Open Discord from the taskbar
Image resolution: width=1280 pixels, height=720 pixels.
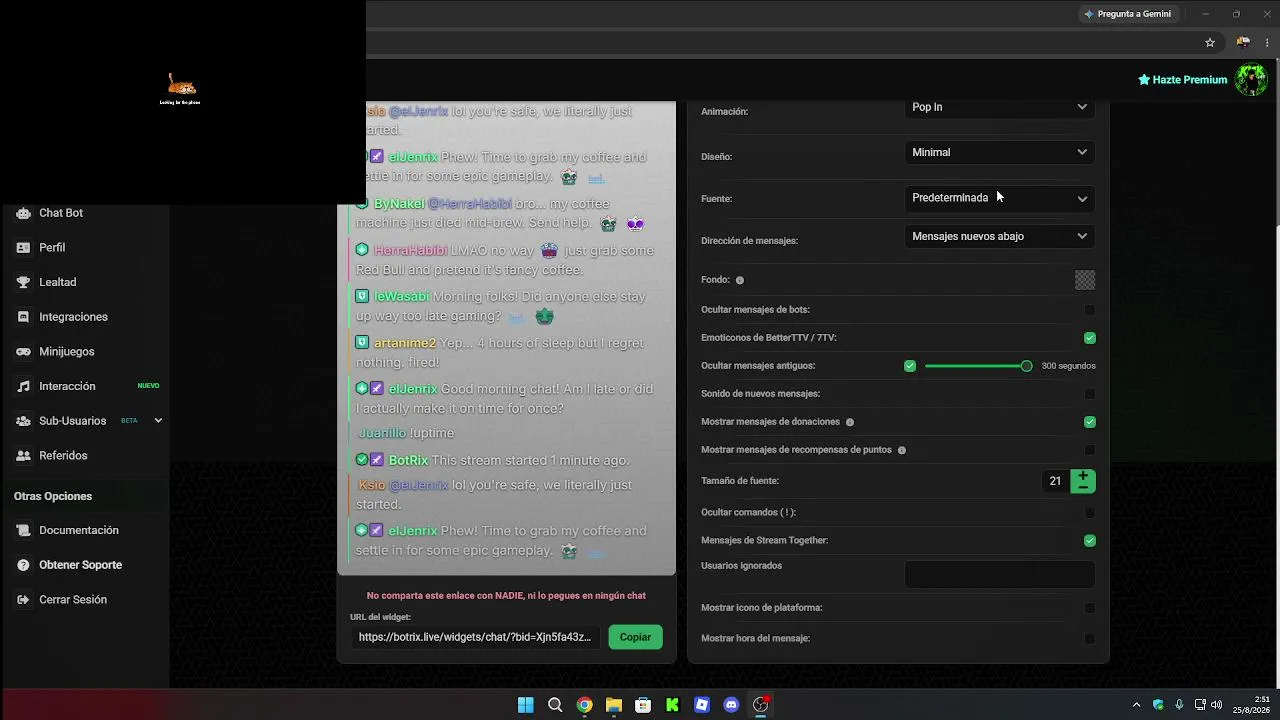pyautogui.click(x=731, y=705)
